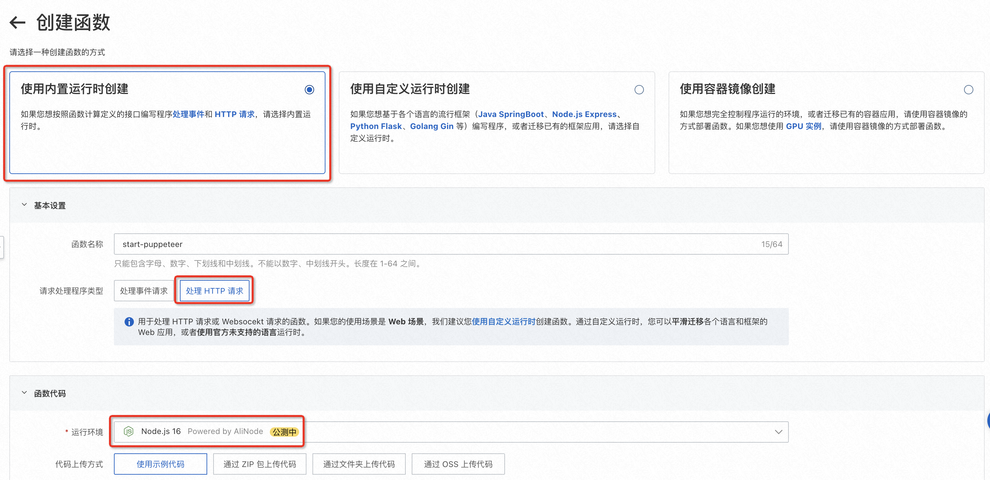Click the blue info icon in the HTTP notice

[x=129, y=321]
